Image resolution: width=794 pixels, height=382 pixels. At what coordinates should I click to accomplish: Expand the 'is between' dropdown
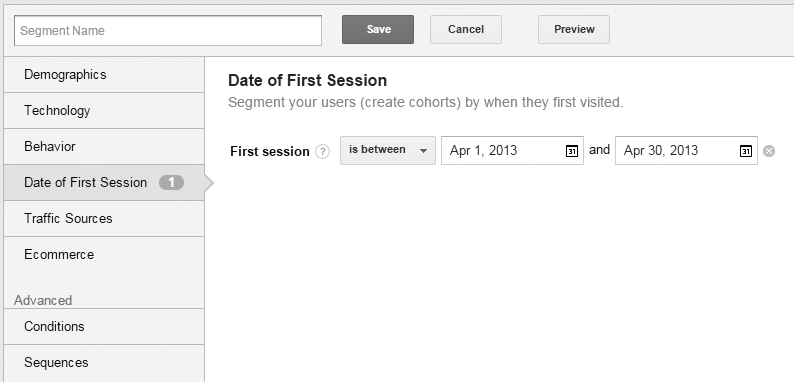[x=387, y=150]
